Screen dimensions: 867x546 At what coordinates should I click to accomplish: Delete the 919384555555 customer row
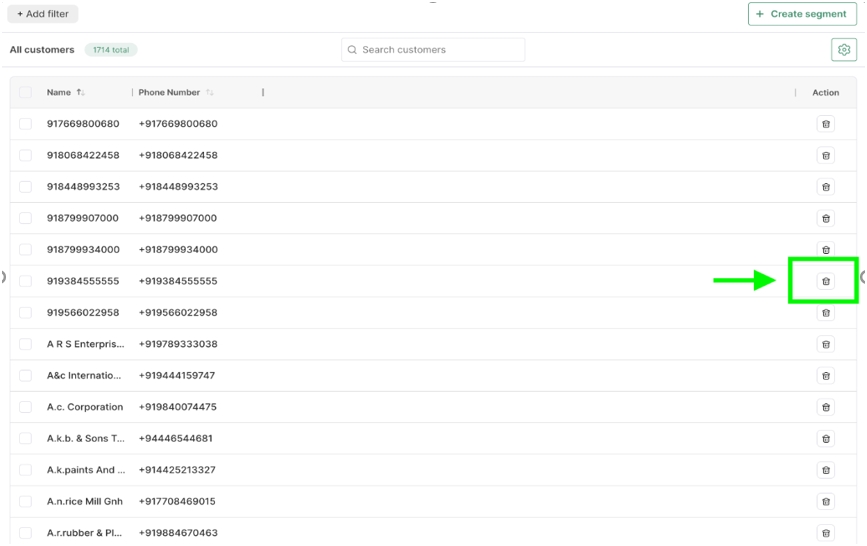click(x=825, y=281)
